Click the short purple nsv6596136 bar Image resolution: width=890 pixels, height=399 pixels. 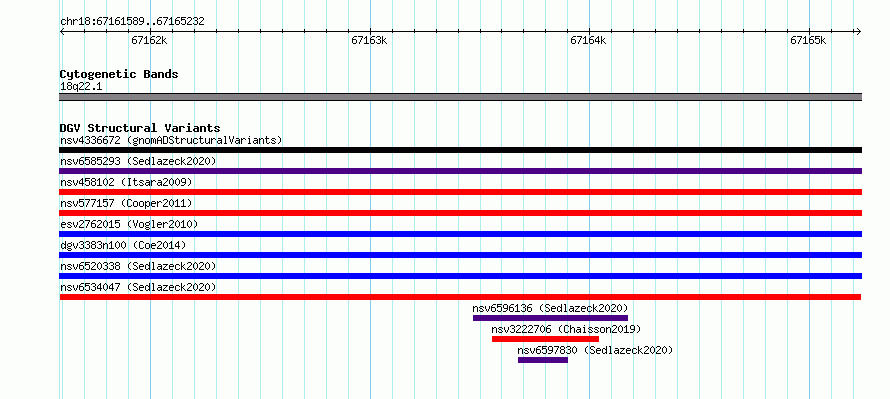point(550,318)
